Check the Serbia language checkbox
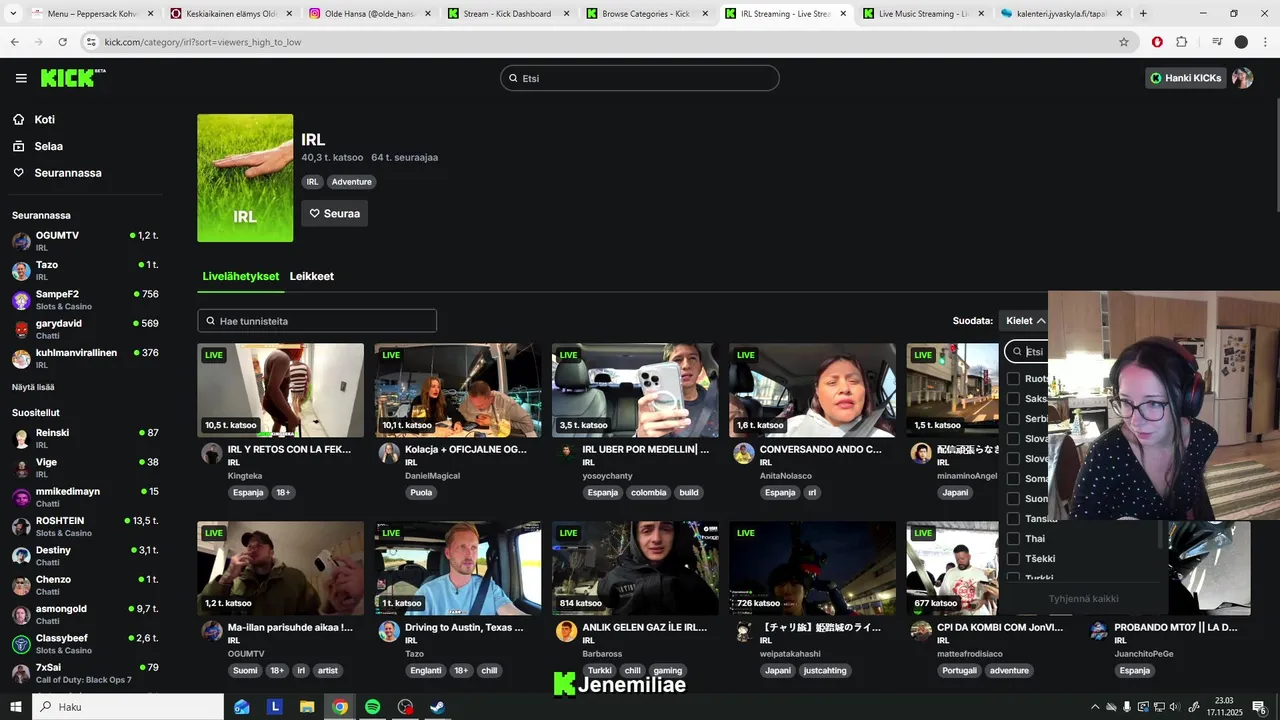The width and height of the screenshot is (1280, 720). pos(1013,419)
